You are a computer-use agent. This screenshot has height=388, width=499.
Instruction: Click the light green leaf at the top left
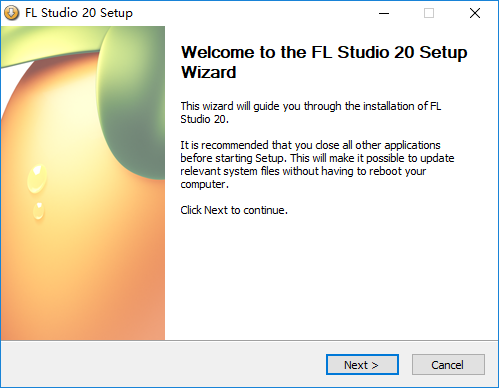[x=50, y=43]
